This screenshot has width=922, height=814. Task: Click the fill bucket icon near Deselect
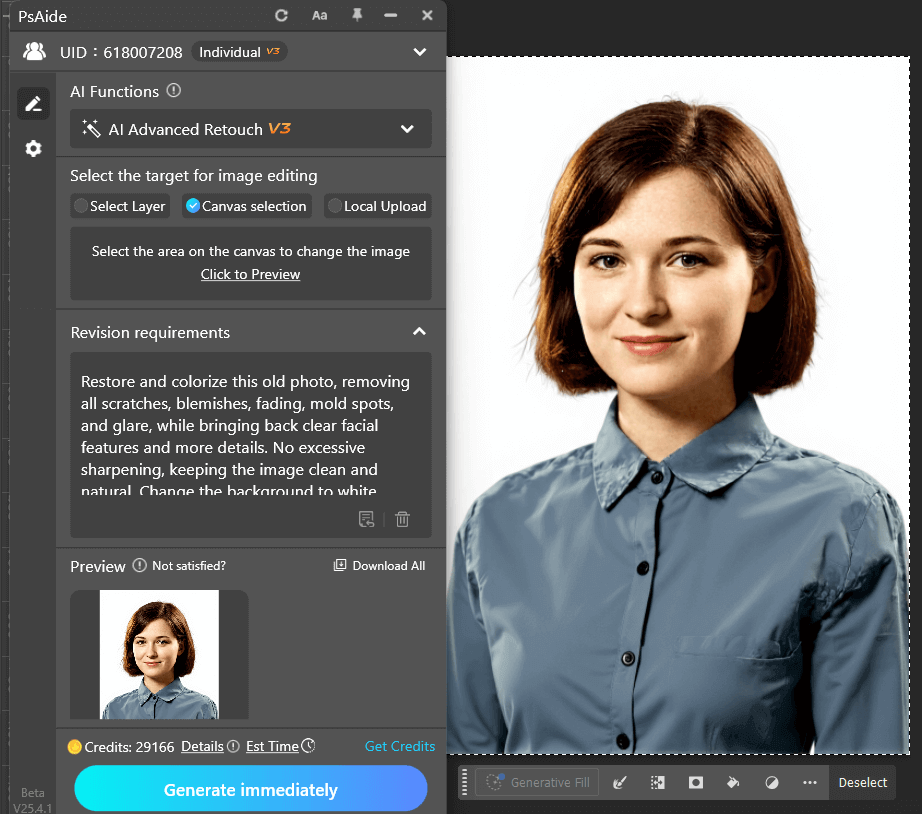pyautogui.click(x=733, y=782)
